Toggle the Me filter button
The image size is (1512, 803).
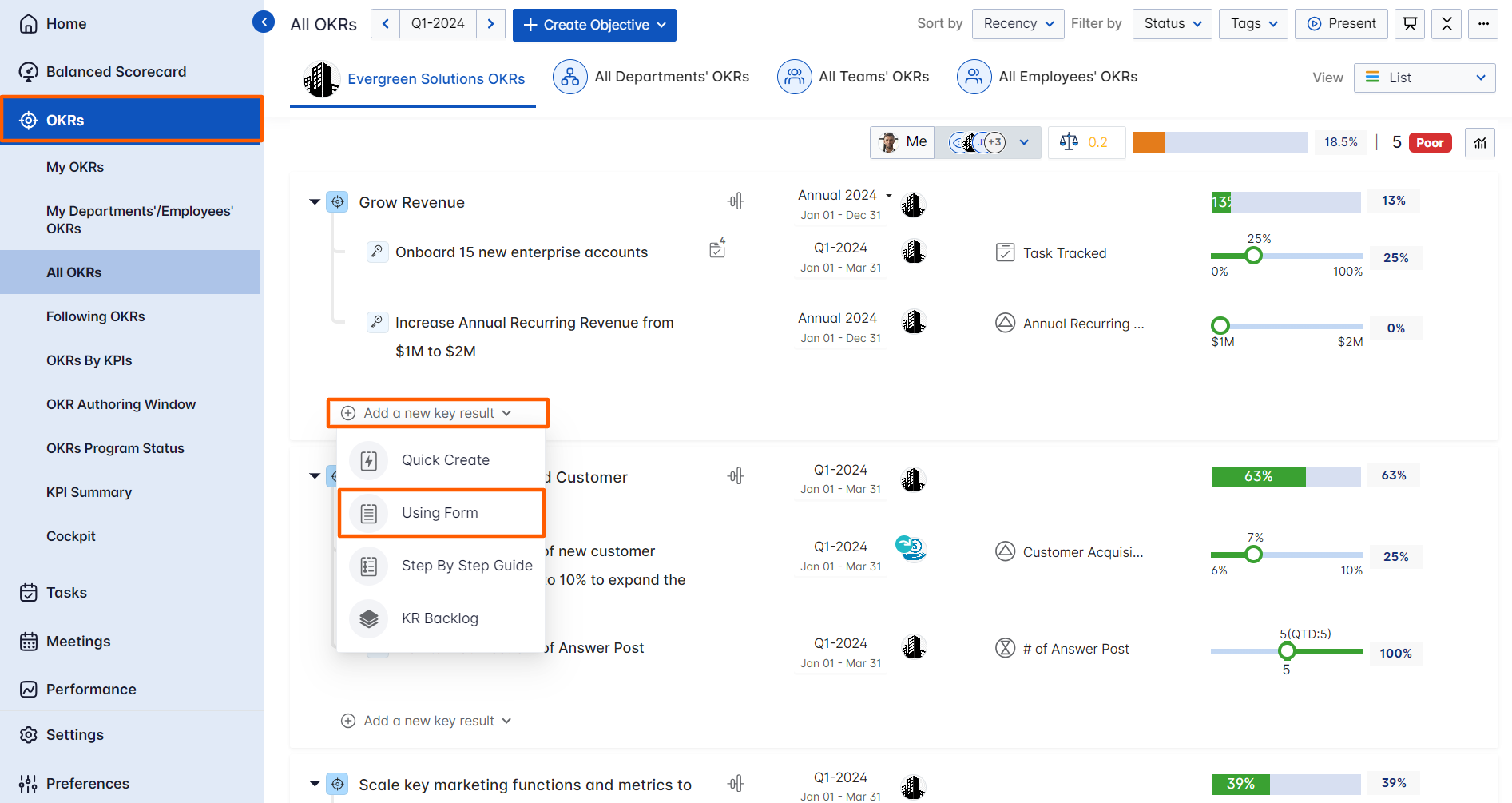pyautogui.click(x=903, y=142)
